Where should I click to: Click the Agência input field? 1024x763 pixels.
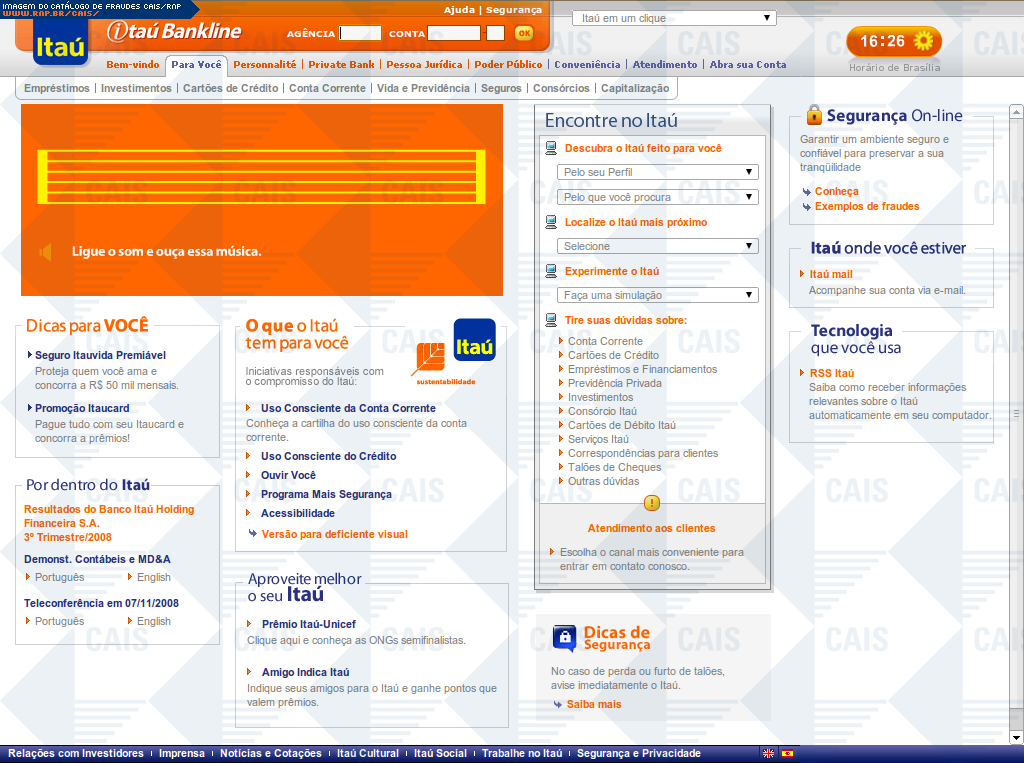[x=360, y=33]
